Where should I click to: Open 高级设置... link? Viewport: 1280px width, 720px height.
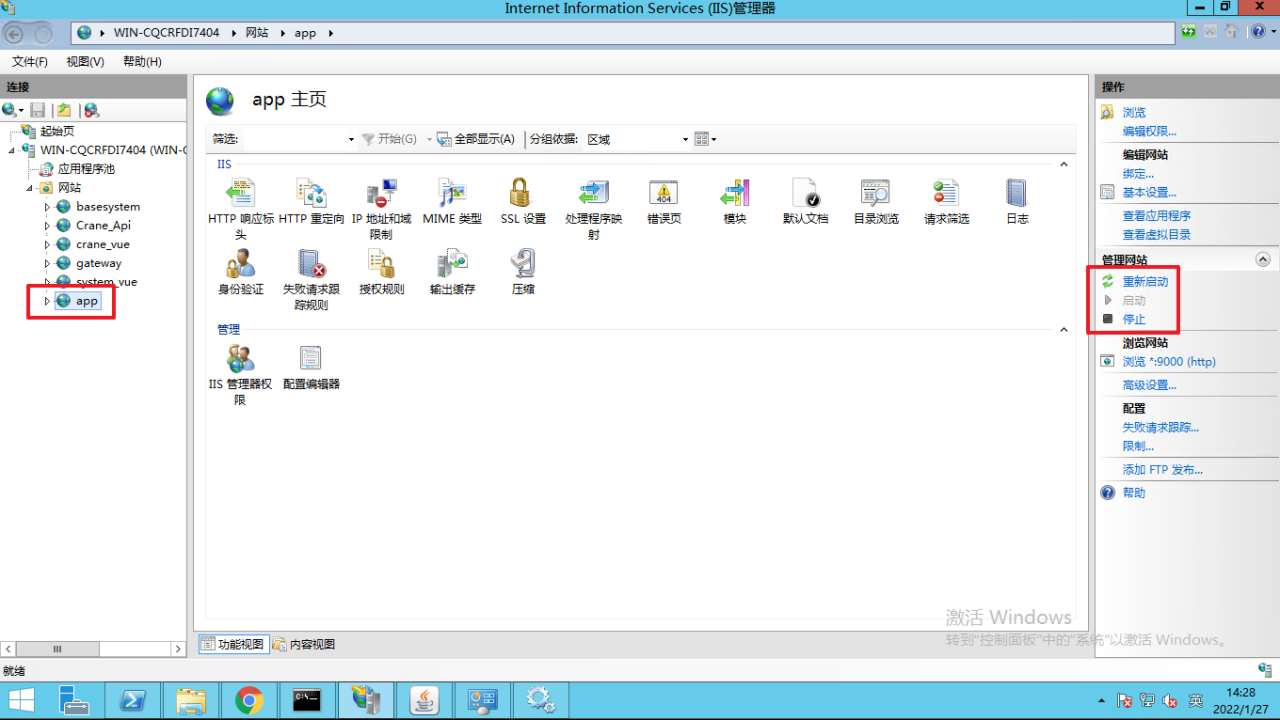[1149, 385]
